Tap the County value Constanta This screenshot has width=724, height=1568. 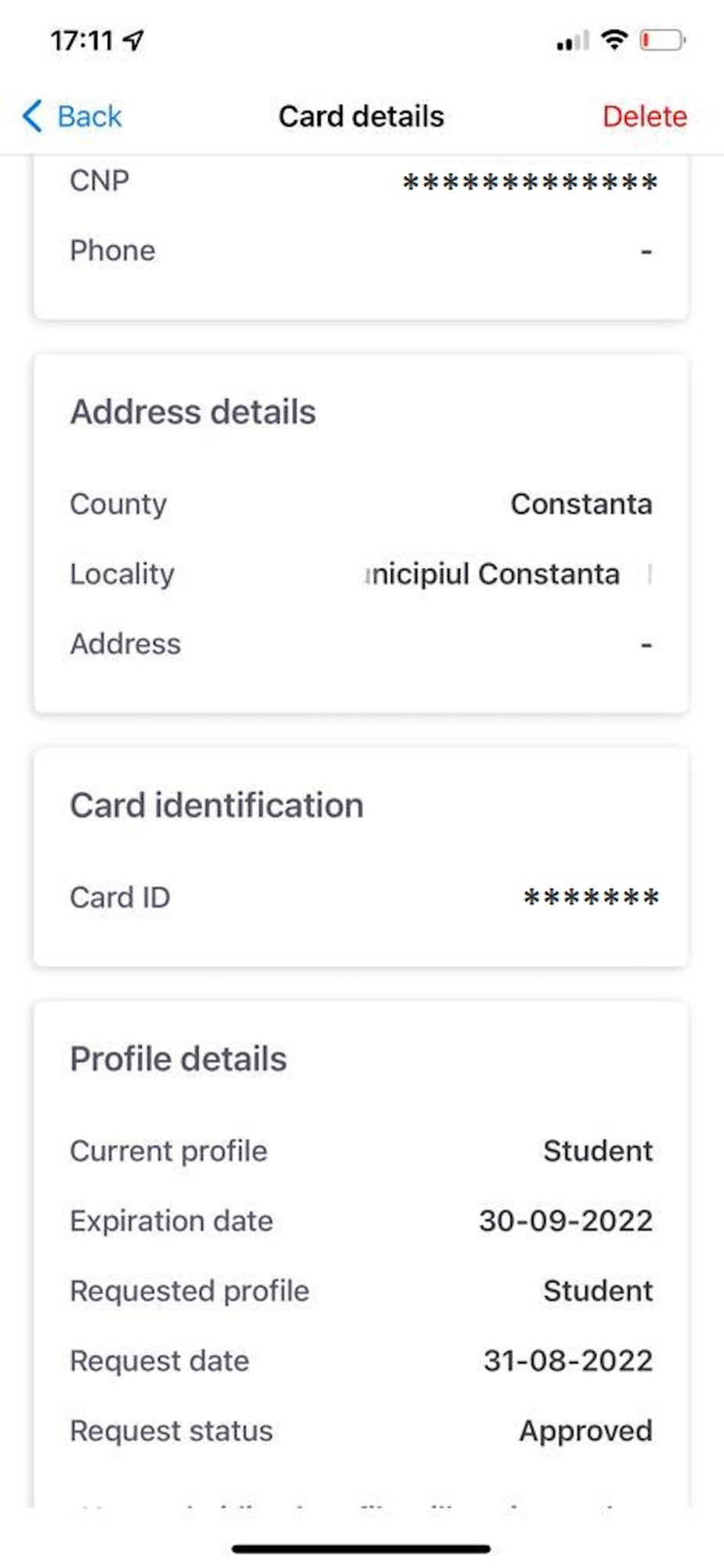point(581,504)
